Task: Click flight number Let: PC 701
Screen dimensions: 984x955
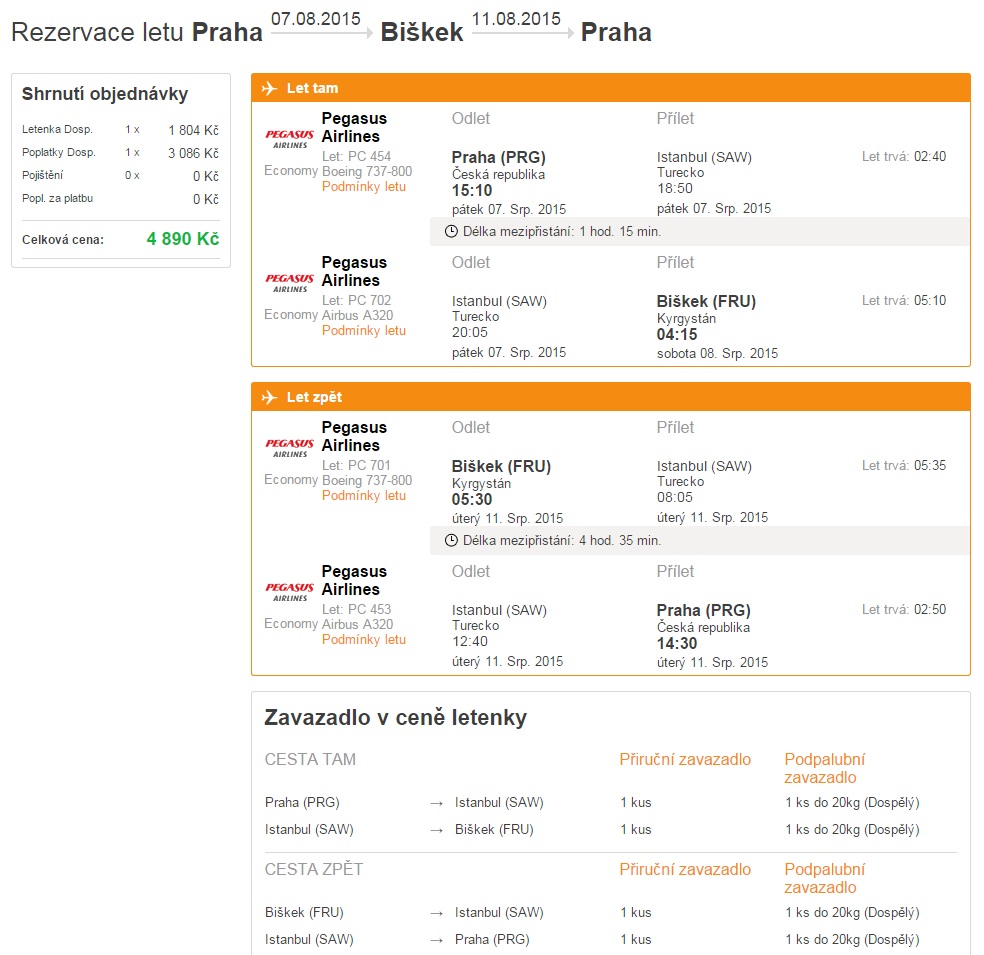Action: [356, 465]
